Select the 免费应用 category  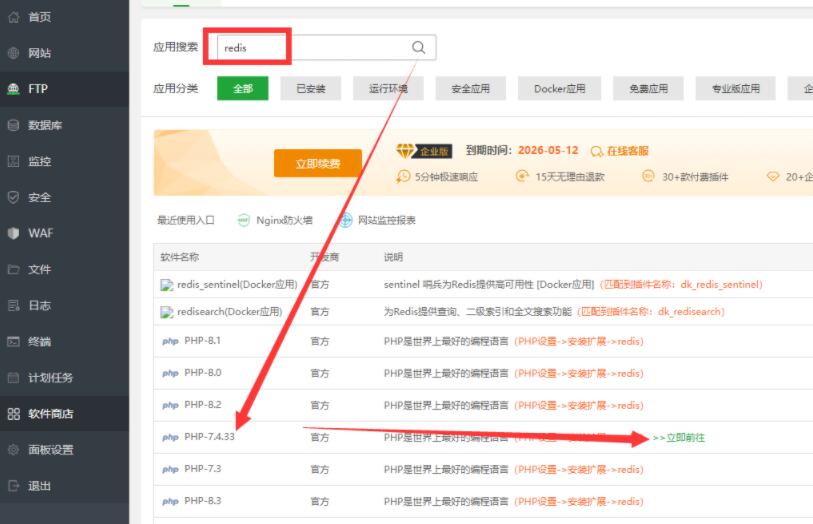[x=648, y=88]
